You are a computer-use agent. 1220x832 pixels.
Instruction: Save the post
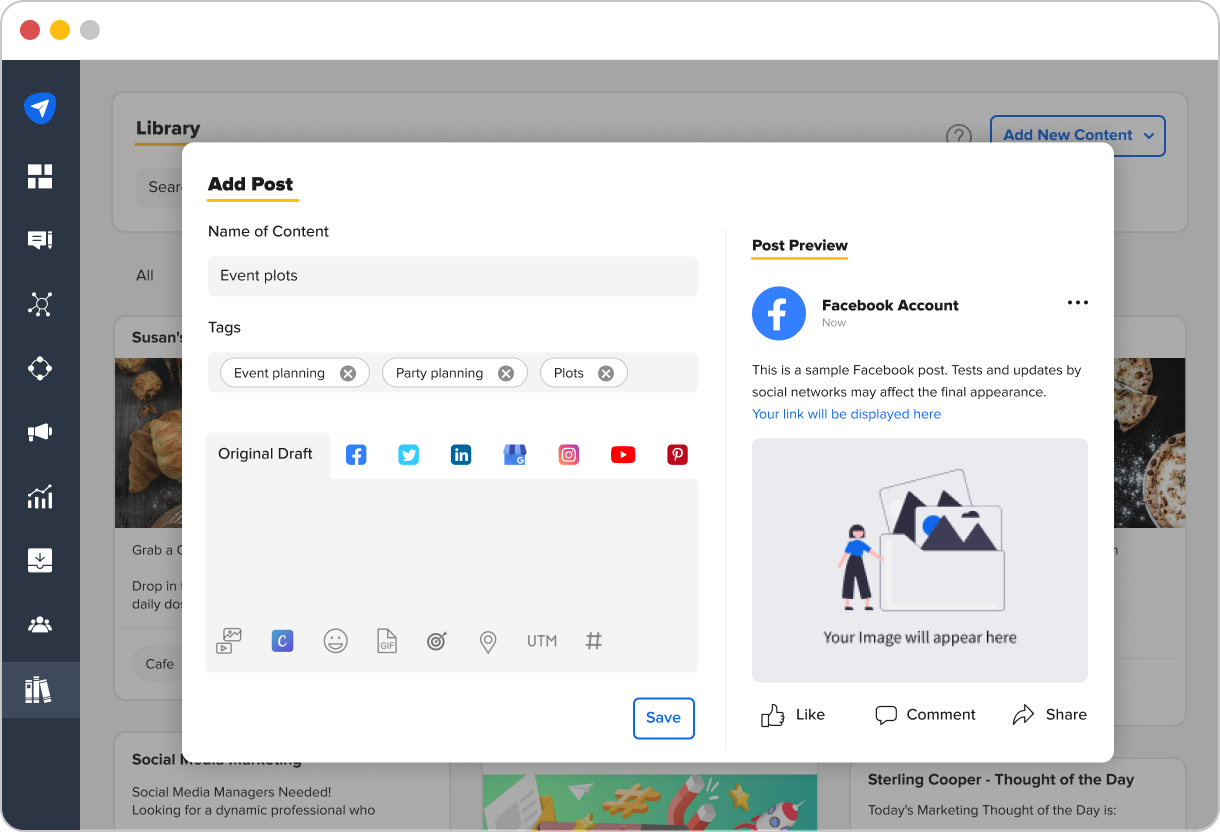[x=664, y=718]
